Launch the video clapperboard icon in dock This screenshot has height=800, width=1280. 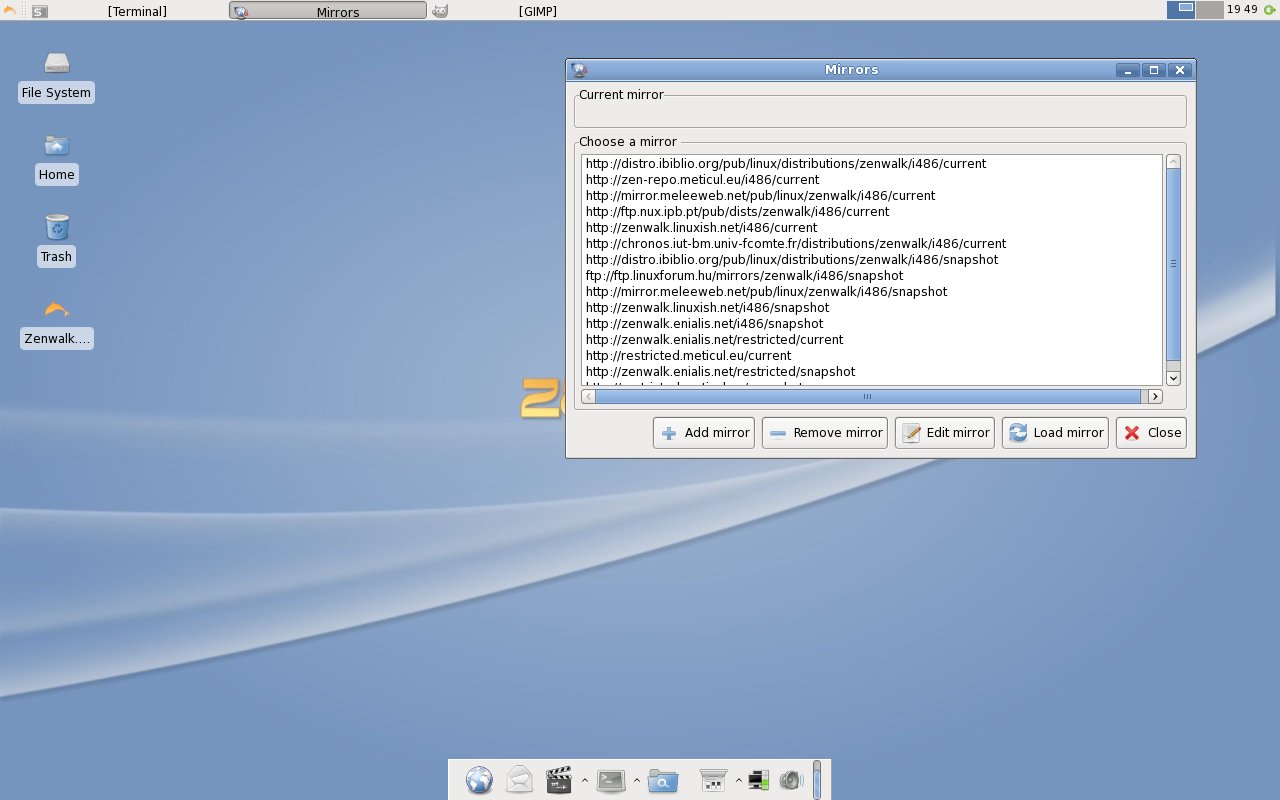pos(559,780)
